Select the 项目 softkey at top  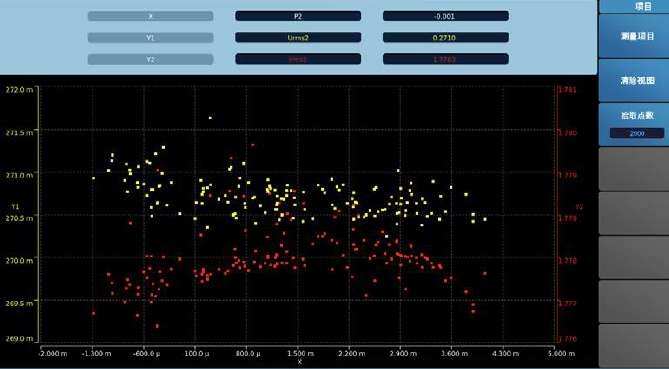pos(634,6)
